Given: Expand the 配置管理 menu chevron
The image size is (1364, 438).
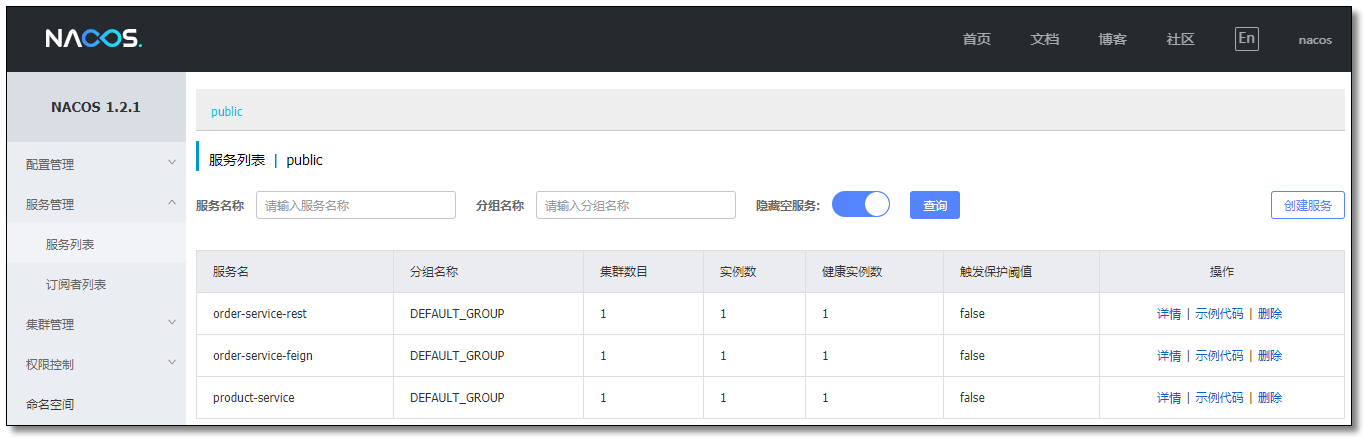Looking at the screenshot, I should click(x=171, y=162).
